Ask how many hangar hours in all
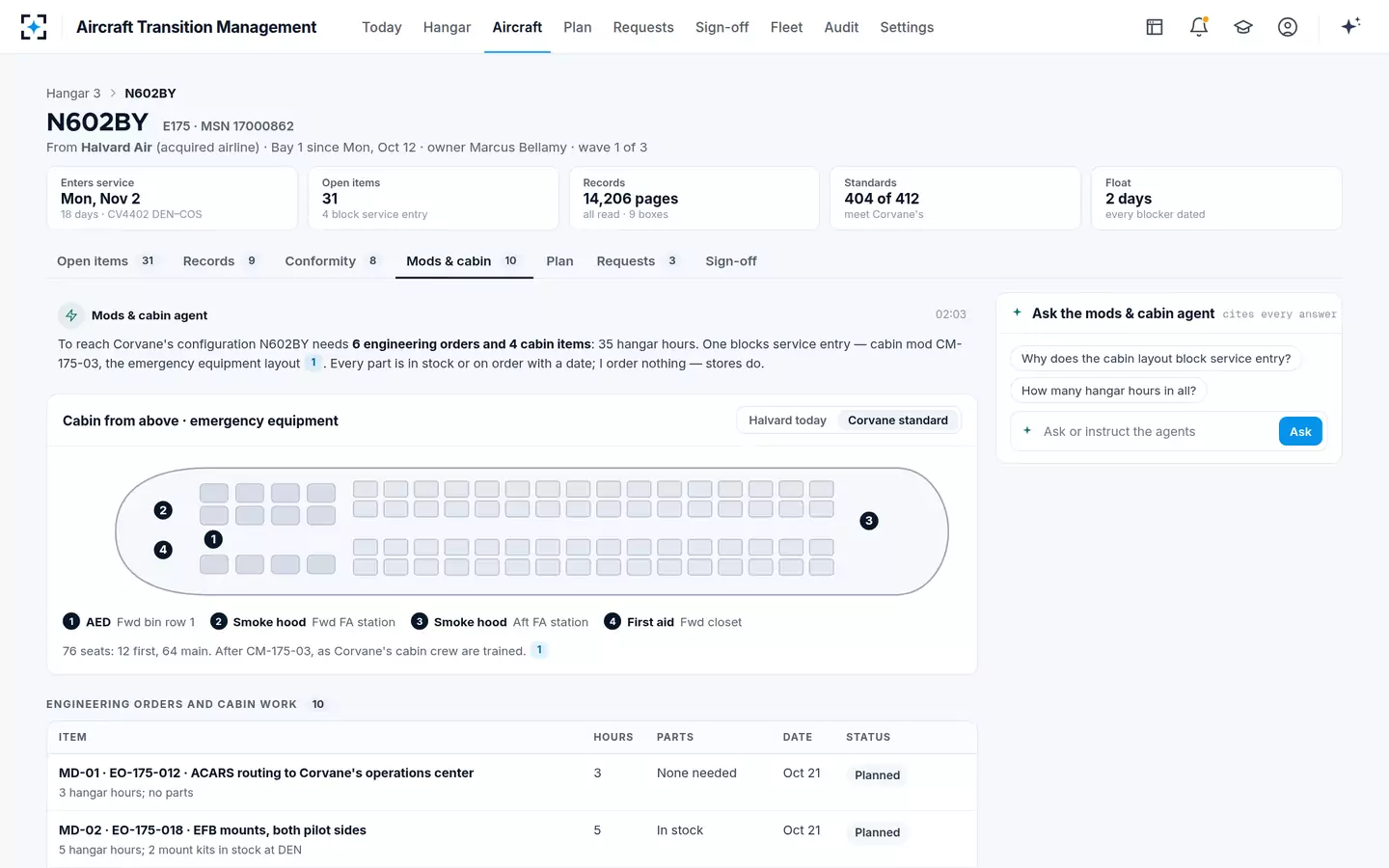Screen dimensions: 1389x868 pyautogui.click(x=1108, y=391)
